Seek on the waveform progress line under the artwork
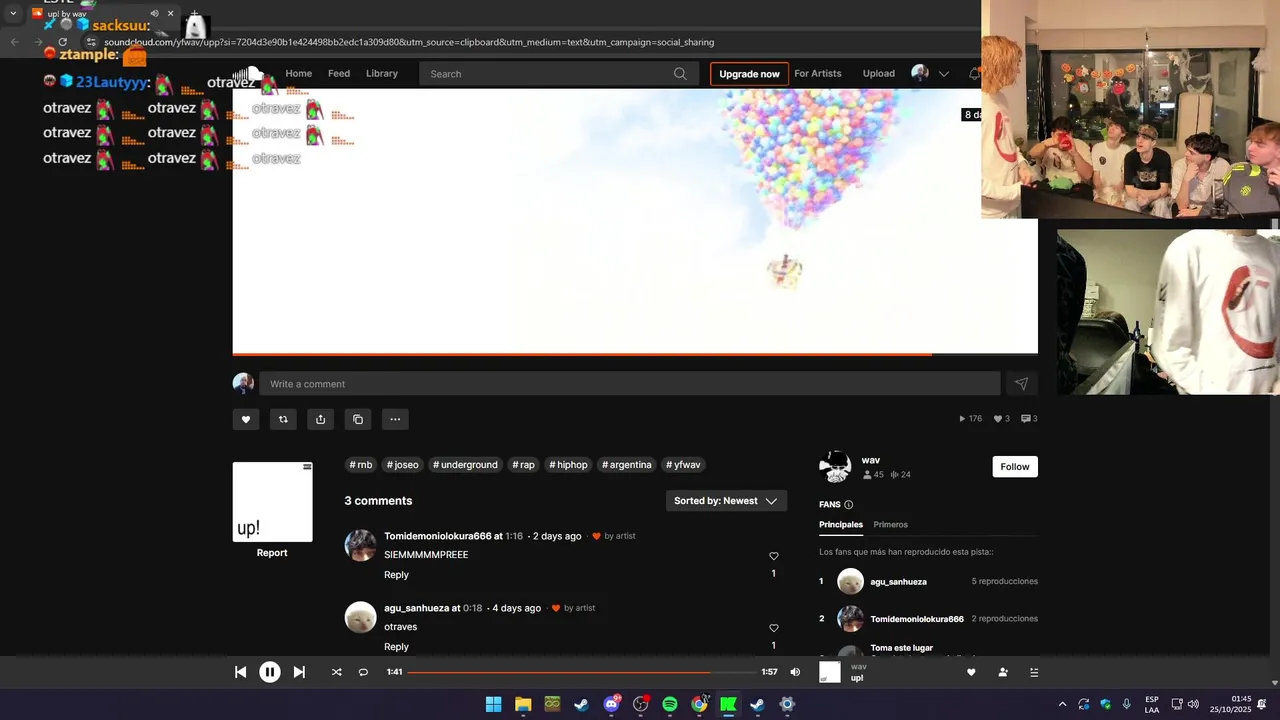 click(635, 354)
